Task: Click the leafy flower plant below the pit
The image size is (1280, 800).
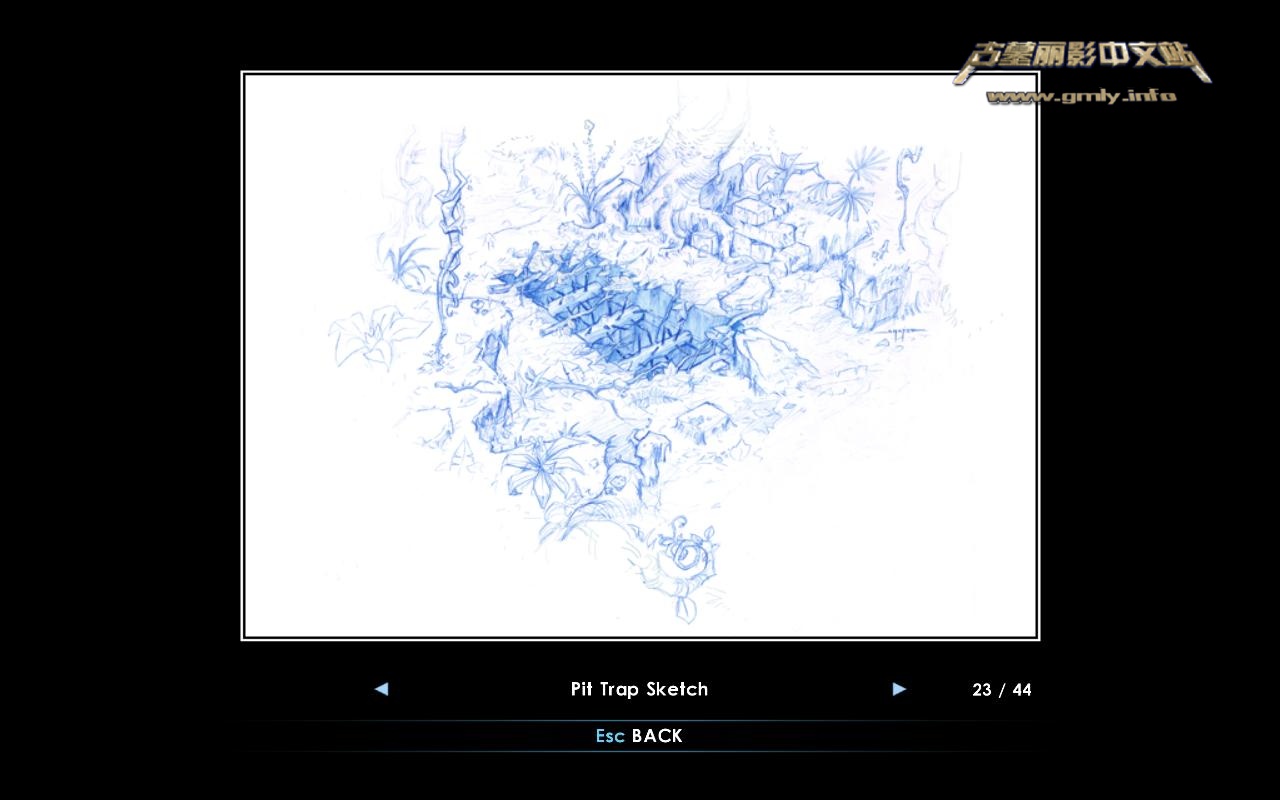Action: click(543, 472)
